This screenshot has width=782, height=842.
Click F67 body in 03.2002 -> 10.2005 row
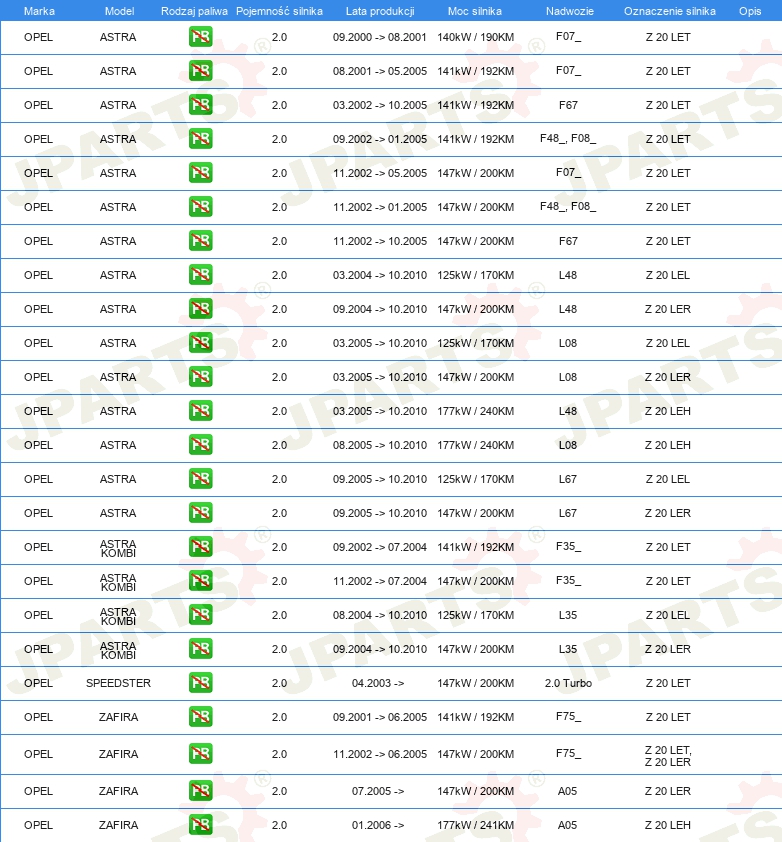point(568,105)
